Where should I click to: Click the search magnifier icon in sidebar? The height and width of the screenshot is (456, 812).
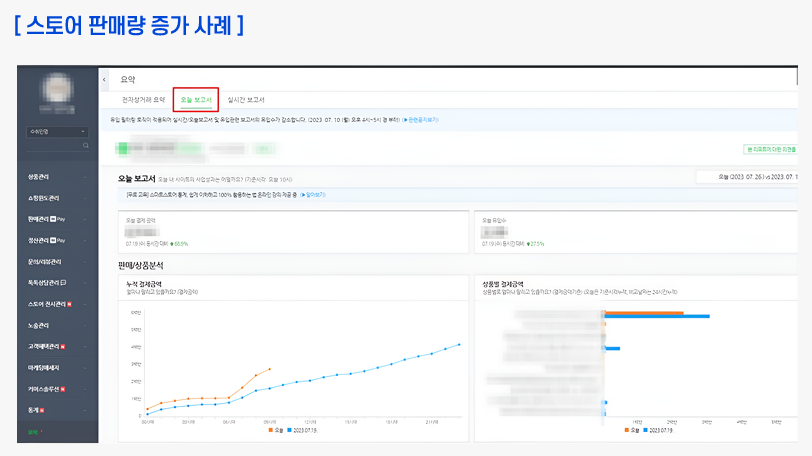click(86, 145)
